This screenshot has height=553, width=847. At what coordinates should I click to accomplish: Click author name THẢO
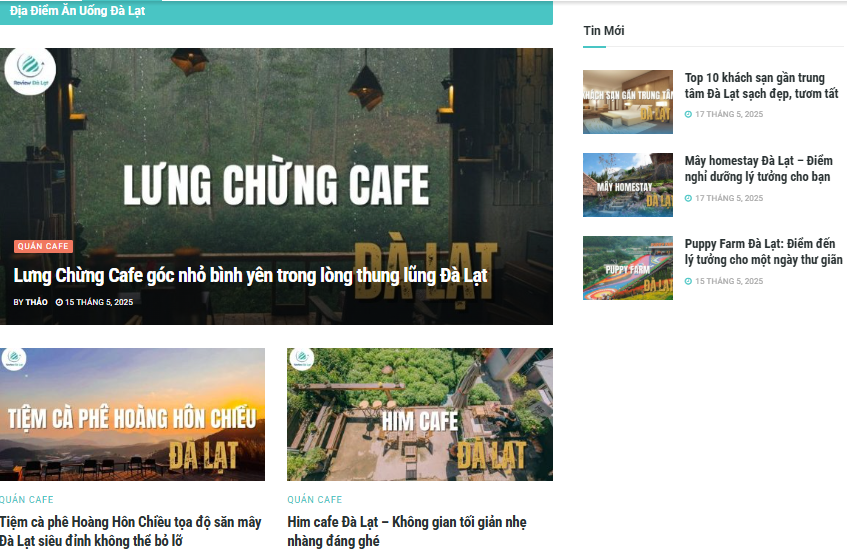coord(37,302)
